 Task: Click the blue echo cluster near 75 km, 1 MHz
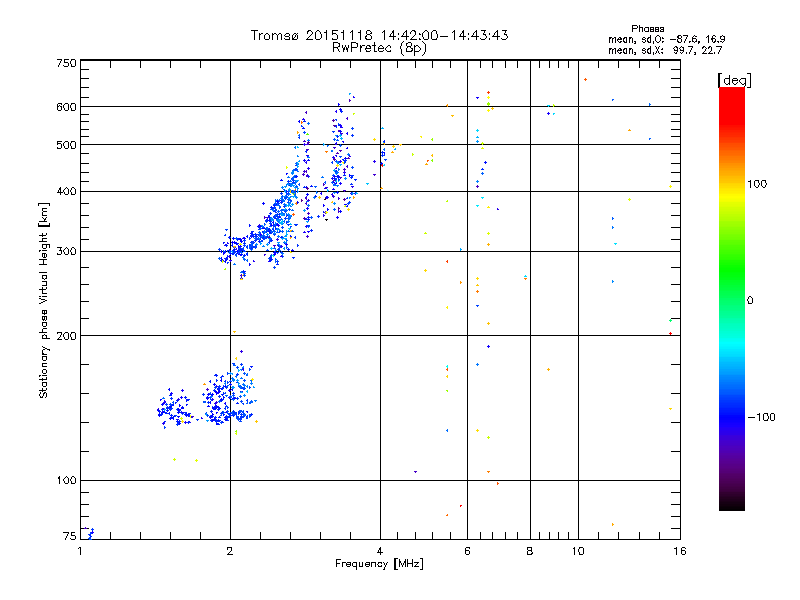click(x=89, y=533)
